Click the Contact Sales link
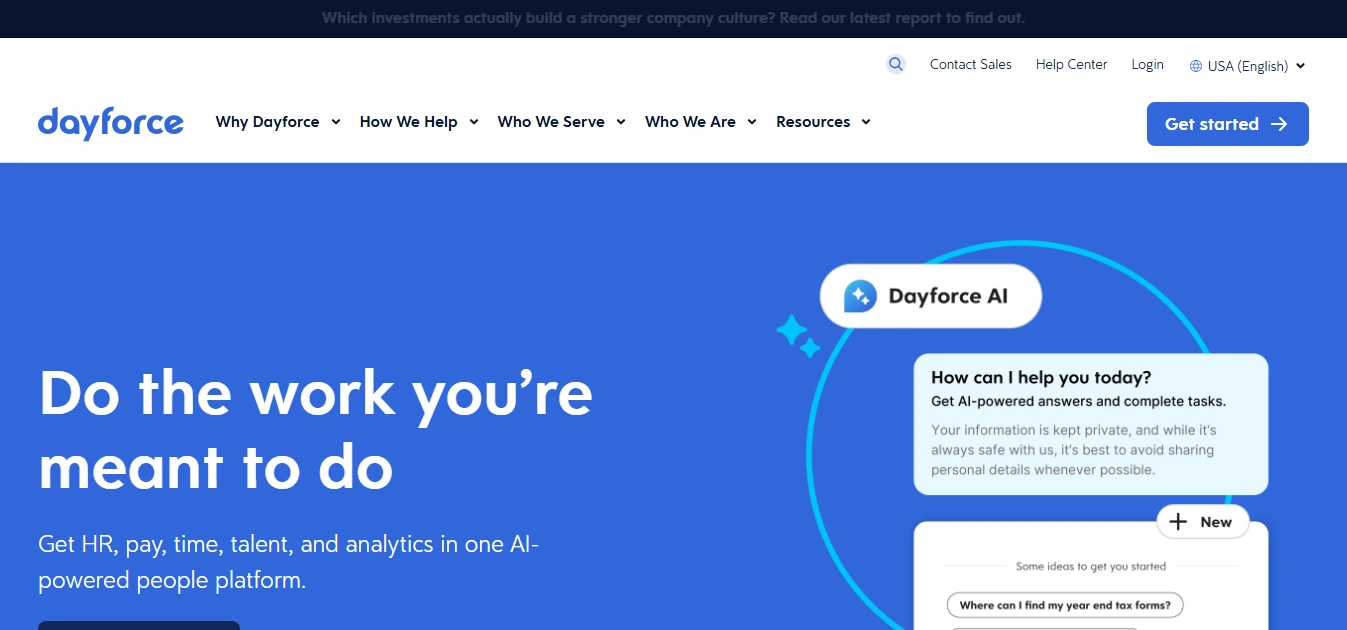 [x=971, y=64]
